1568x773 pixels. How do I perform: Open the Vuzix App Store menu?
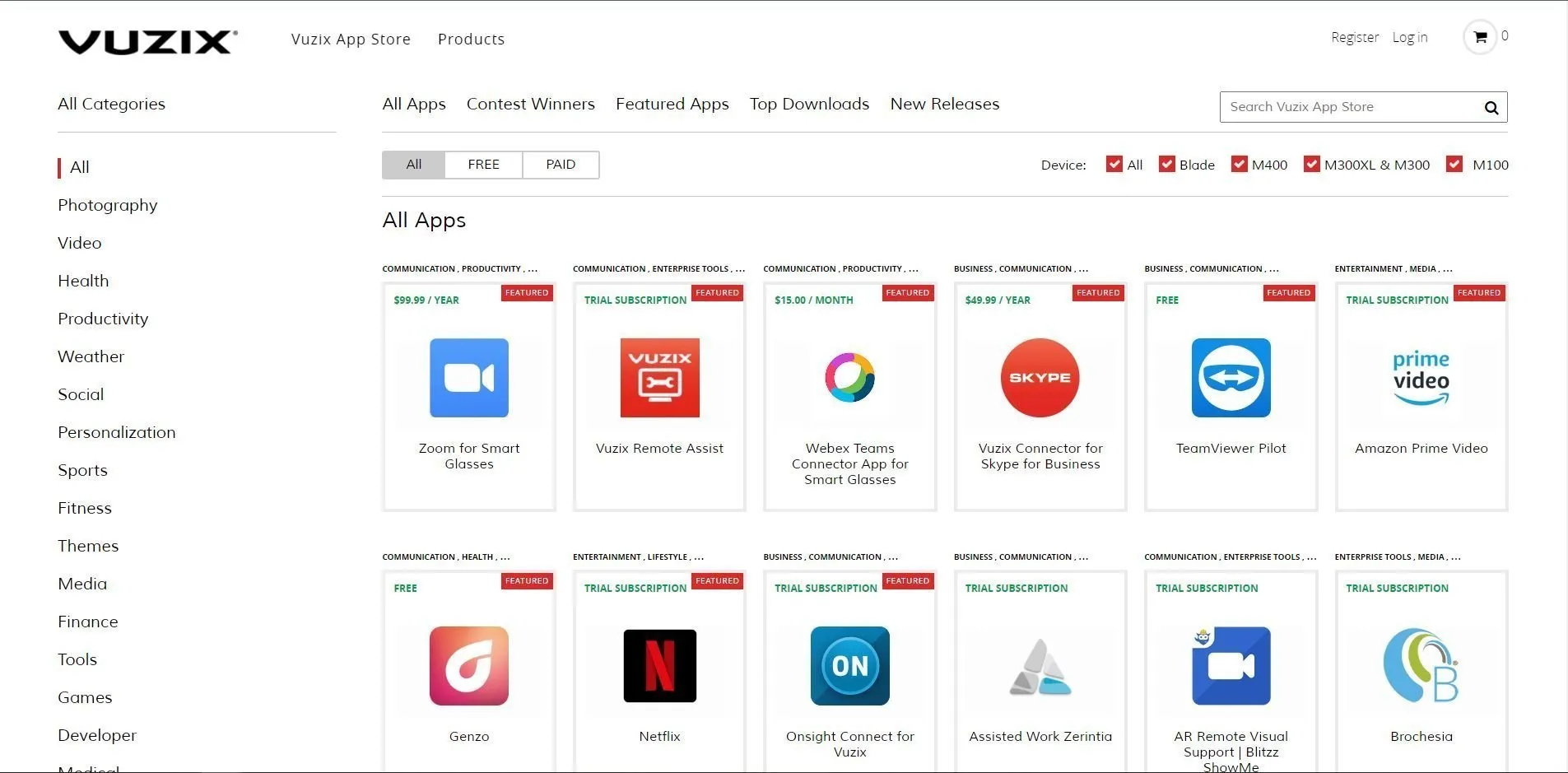(351, 39)
